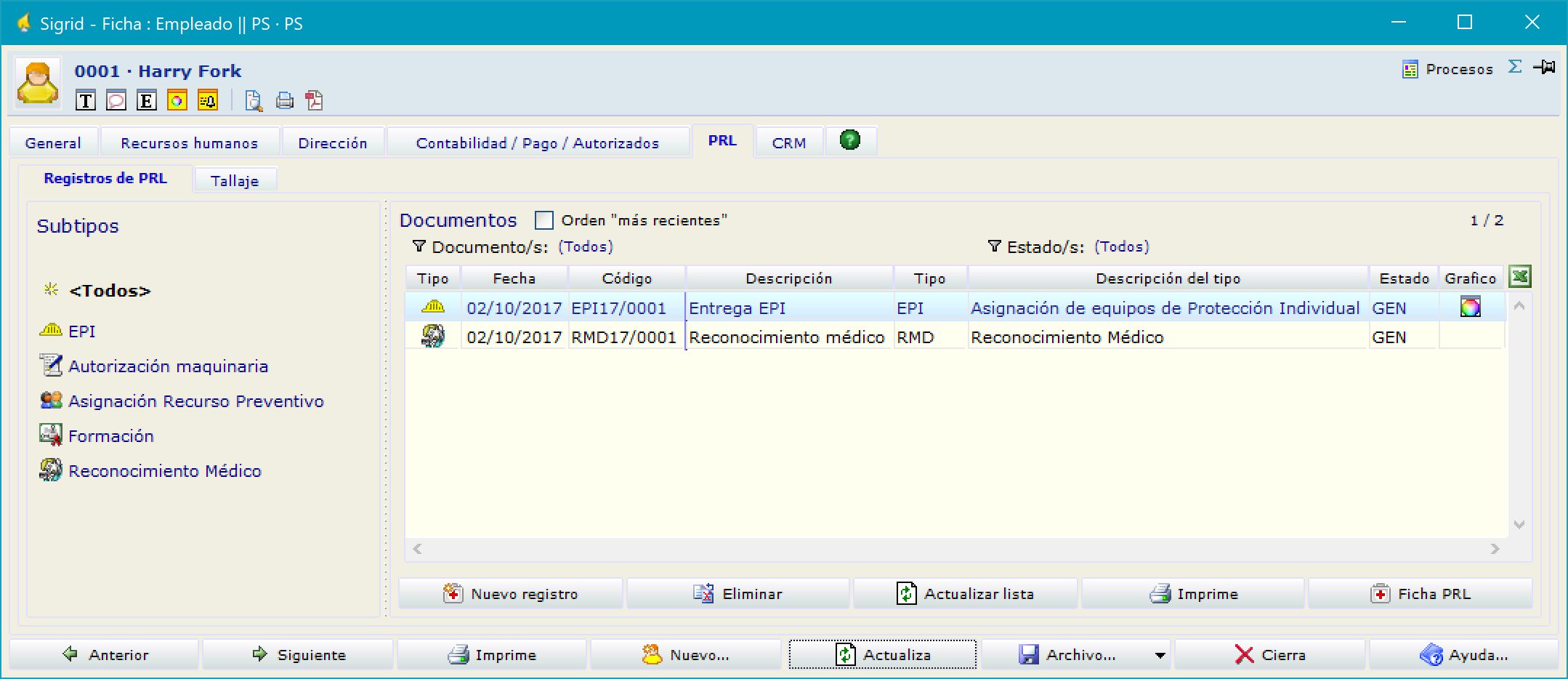
Task: Export to PDF using the header icon
Action: 314,100
